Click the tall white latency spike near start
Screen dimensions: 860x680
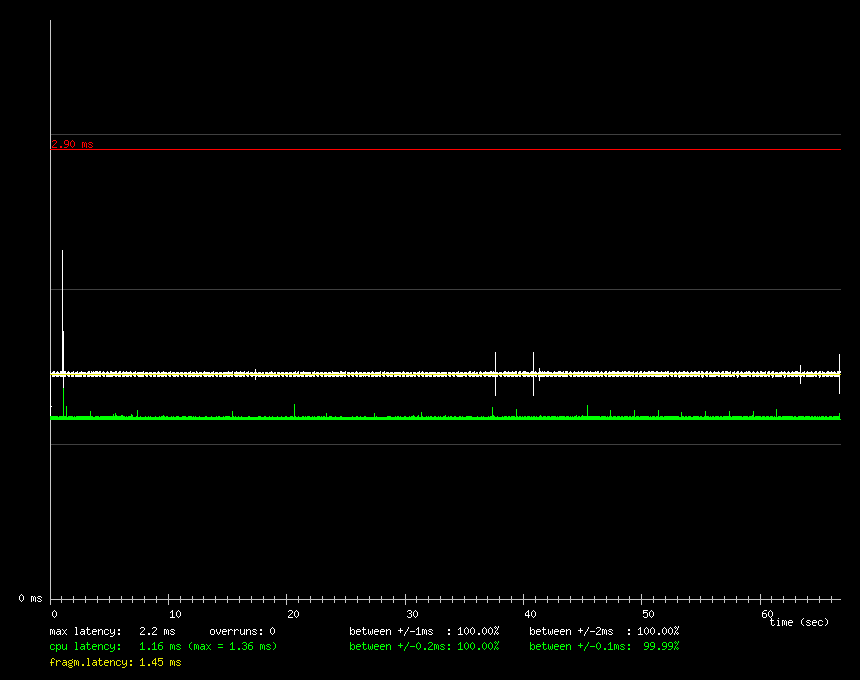(62, 300)
